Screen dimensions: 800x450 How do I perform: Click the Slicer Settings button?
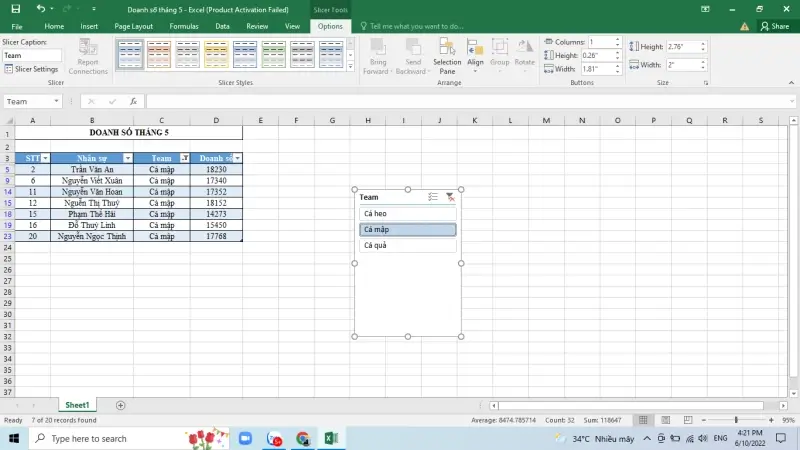tap(31, 69)
